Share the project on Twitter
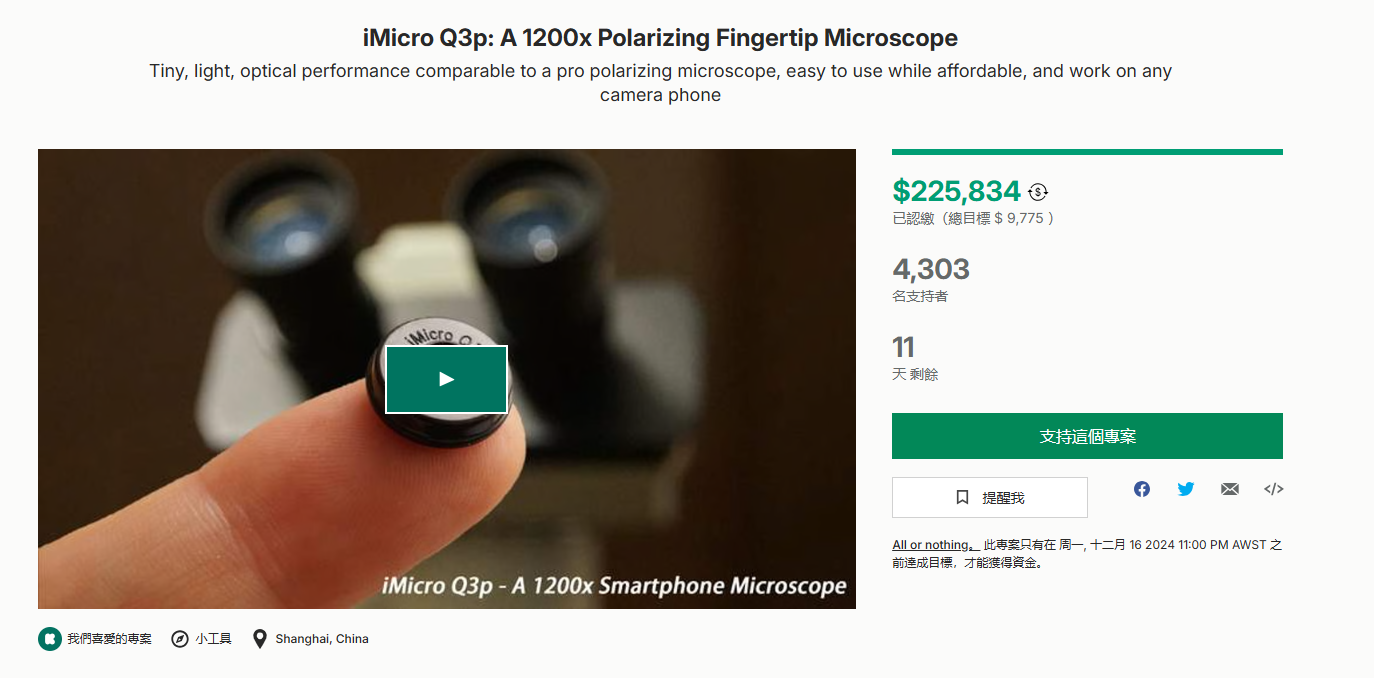Viewport: 1374px width, 678px height. [x=1186, y=489]
